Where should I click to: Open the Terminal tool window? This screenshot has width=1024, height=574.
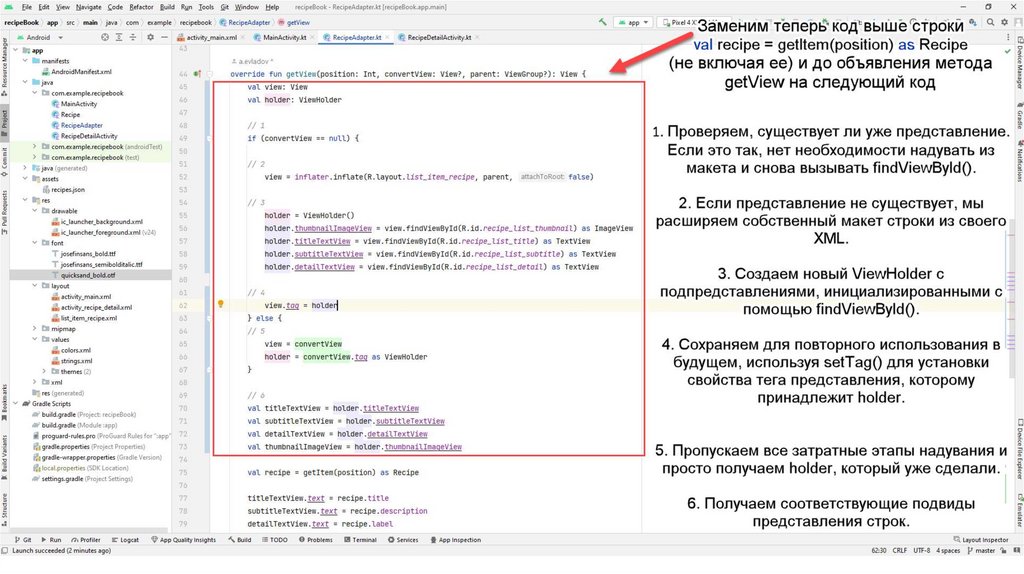[x=360, y=540]
